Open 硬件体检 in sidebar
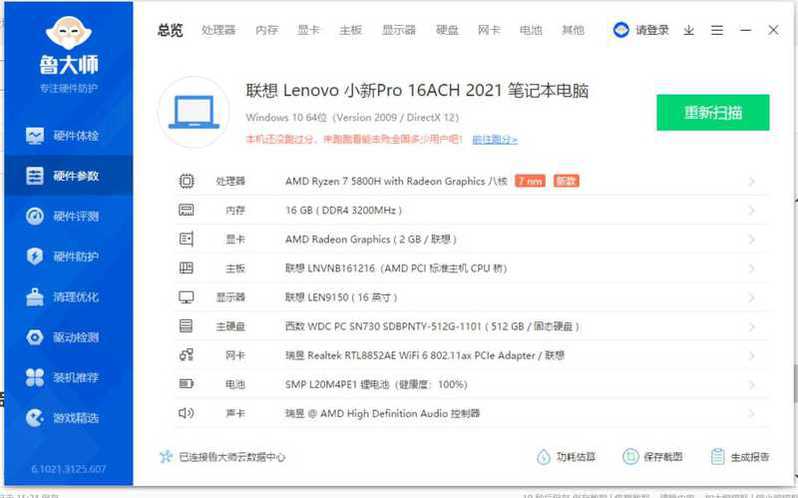Image resolution: width=798 pixels, height=498 pixels. [69, 136]
